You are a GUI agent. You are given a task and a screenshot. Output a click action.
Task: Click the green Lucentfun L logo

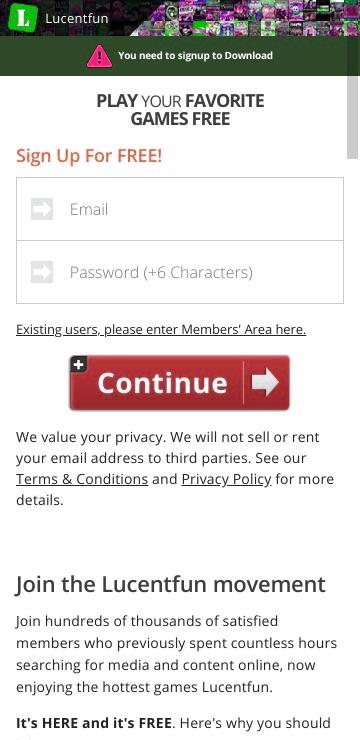point(22,17)
